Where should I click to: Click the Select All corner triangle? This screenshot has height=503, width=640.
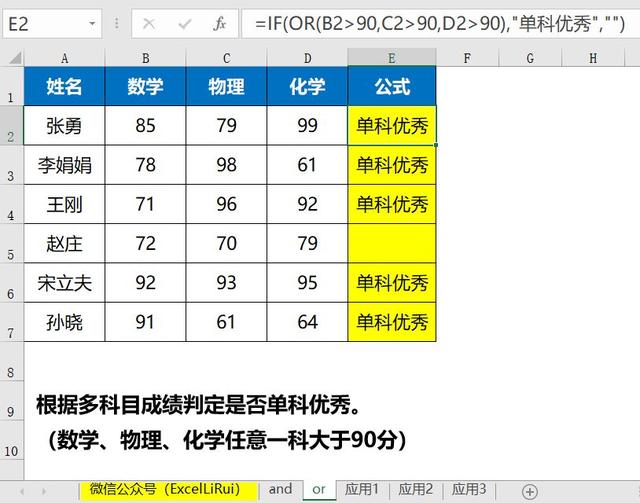click(15, 58)
